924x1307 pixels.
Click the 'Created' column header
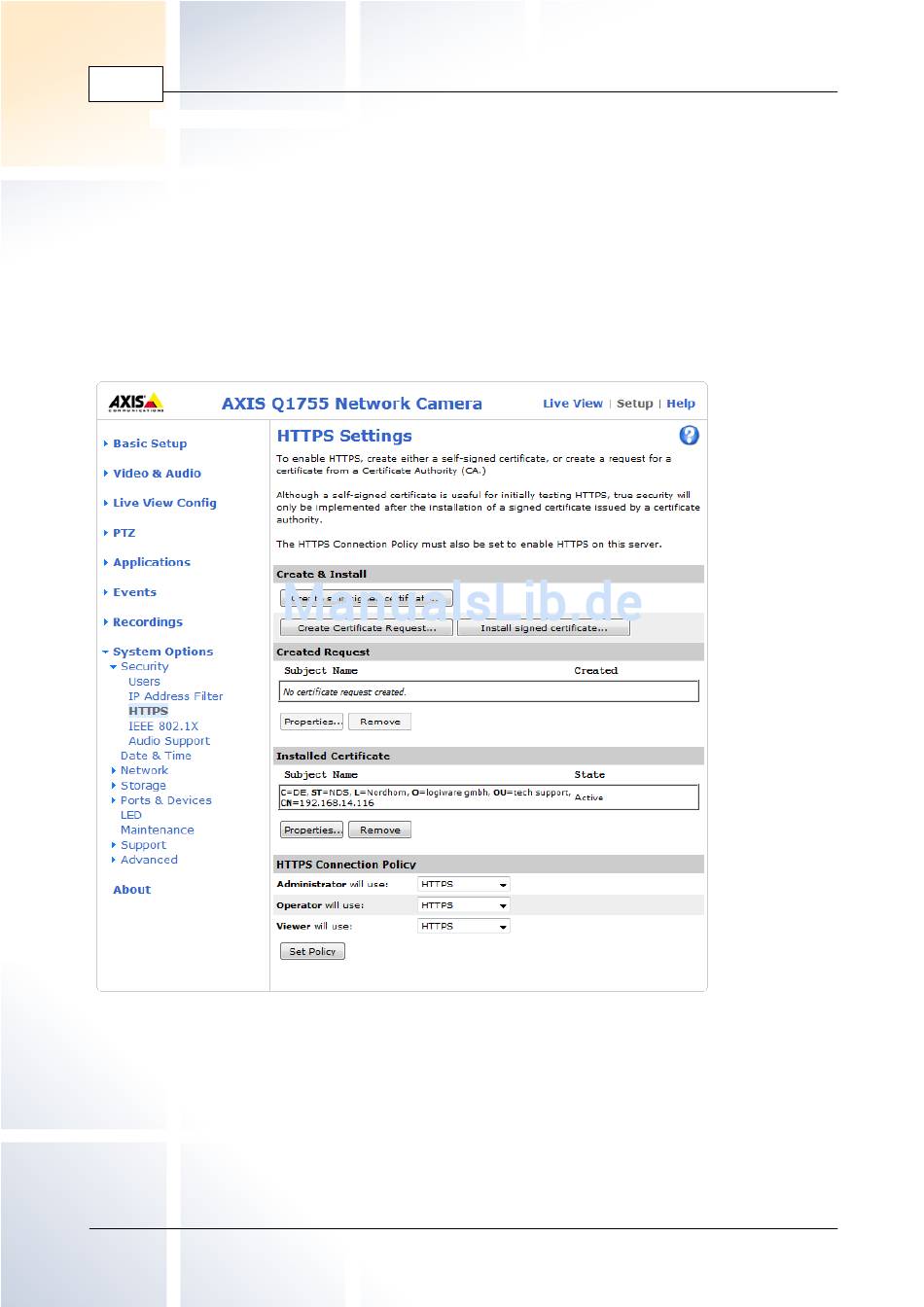[596, 671]
